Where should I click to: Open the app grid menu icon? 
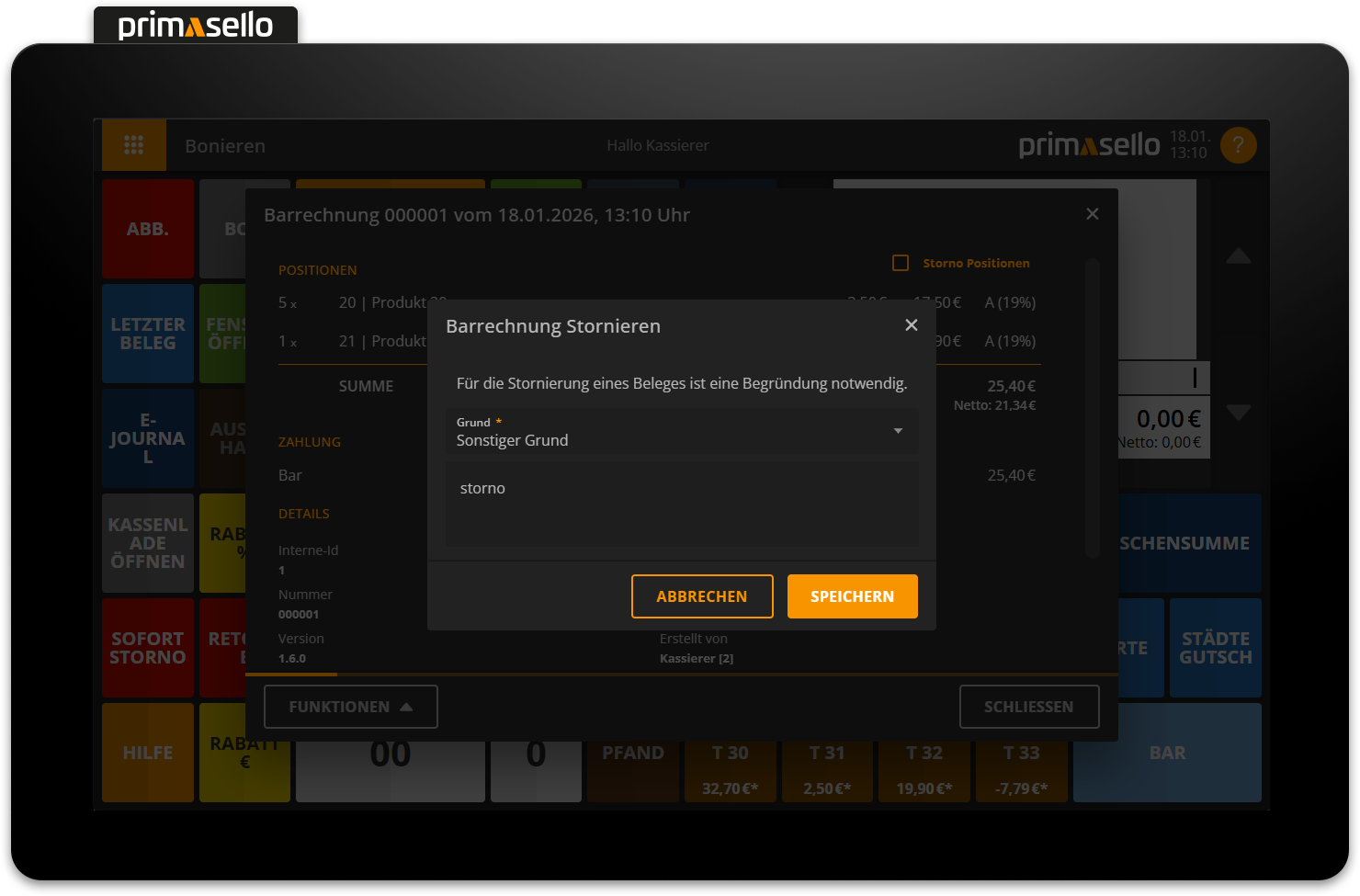[134, 145]
